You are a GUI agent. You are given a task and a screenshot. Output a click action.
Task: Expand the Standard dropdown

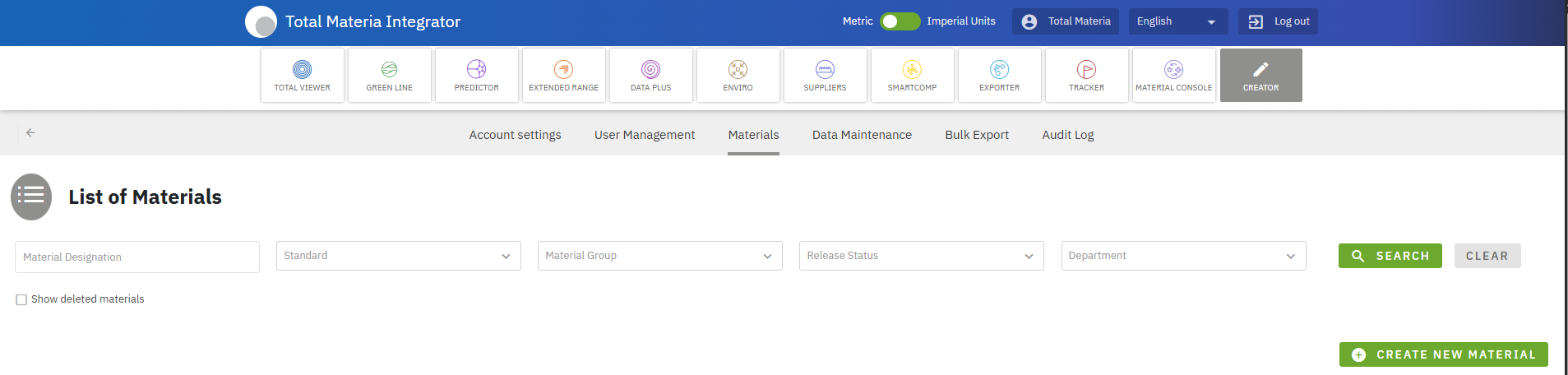click(x=398, y=256)
